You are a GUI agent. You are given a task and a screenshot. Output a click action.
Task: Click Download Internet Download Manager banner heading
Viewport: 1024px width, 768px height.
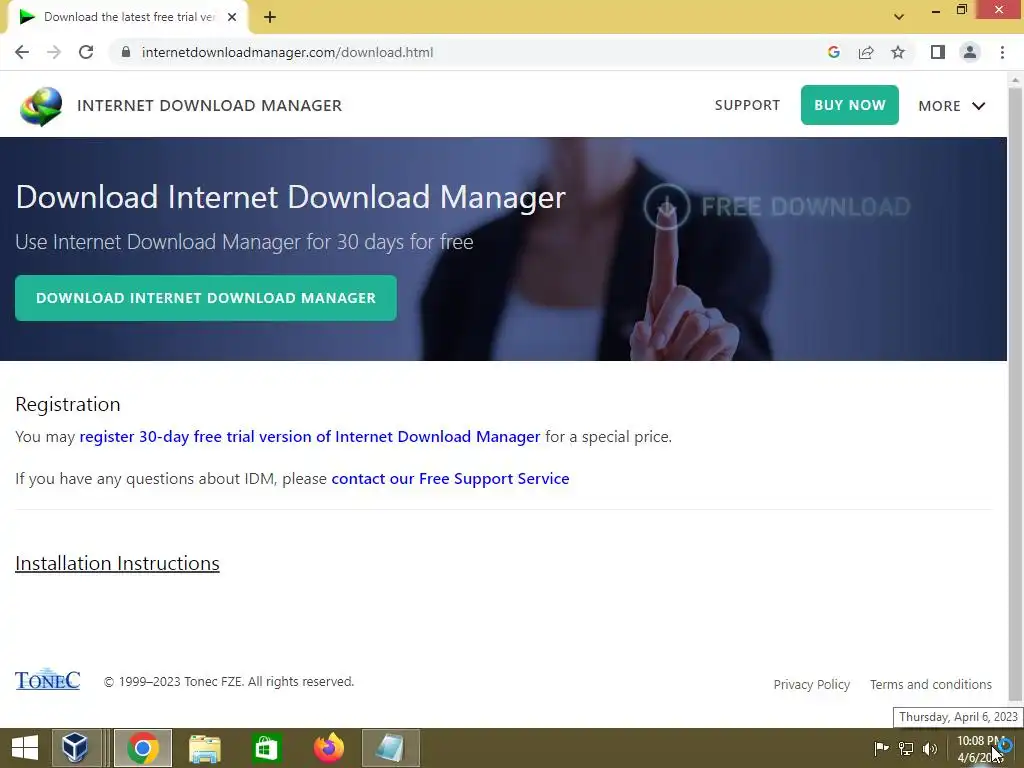coord(291,197)
